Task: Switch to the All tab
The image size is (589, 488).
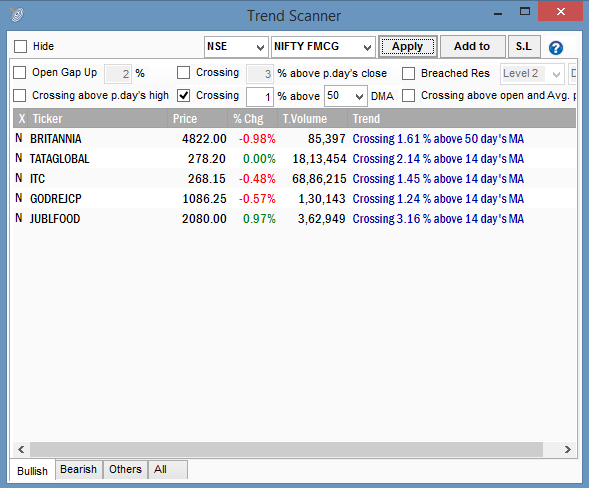Action: pos(168,469)
